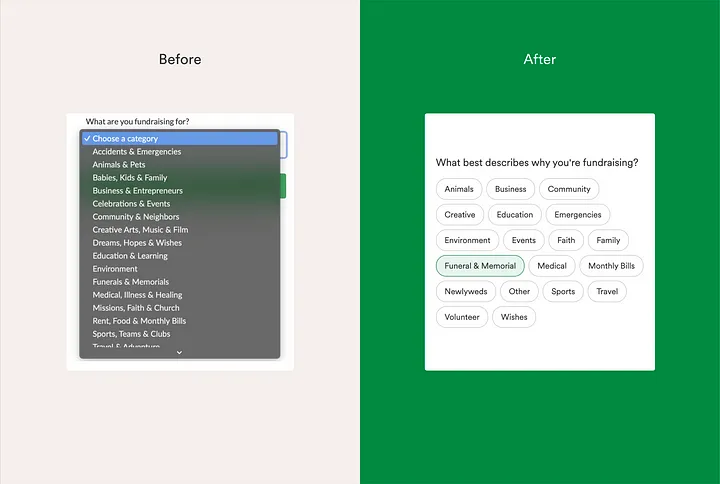
Task: Select the 'Monthly Bills' chip
Action: point(611,266)
